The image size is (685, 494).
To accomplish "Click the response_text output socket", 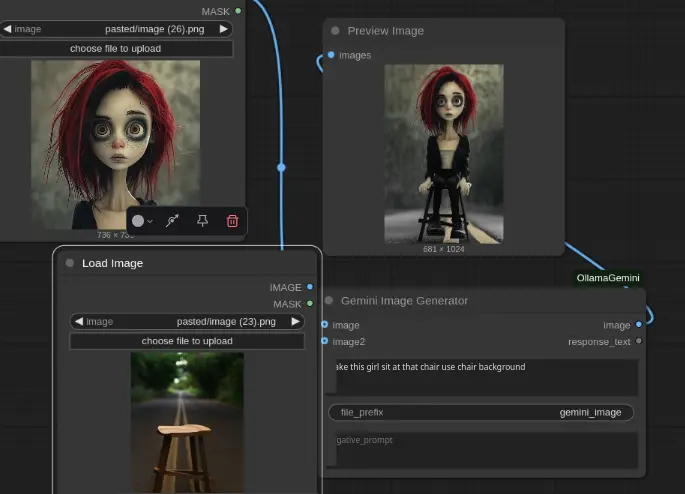I will point(639,341).
